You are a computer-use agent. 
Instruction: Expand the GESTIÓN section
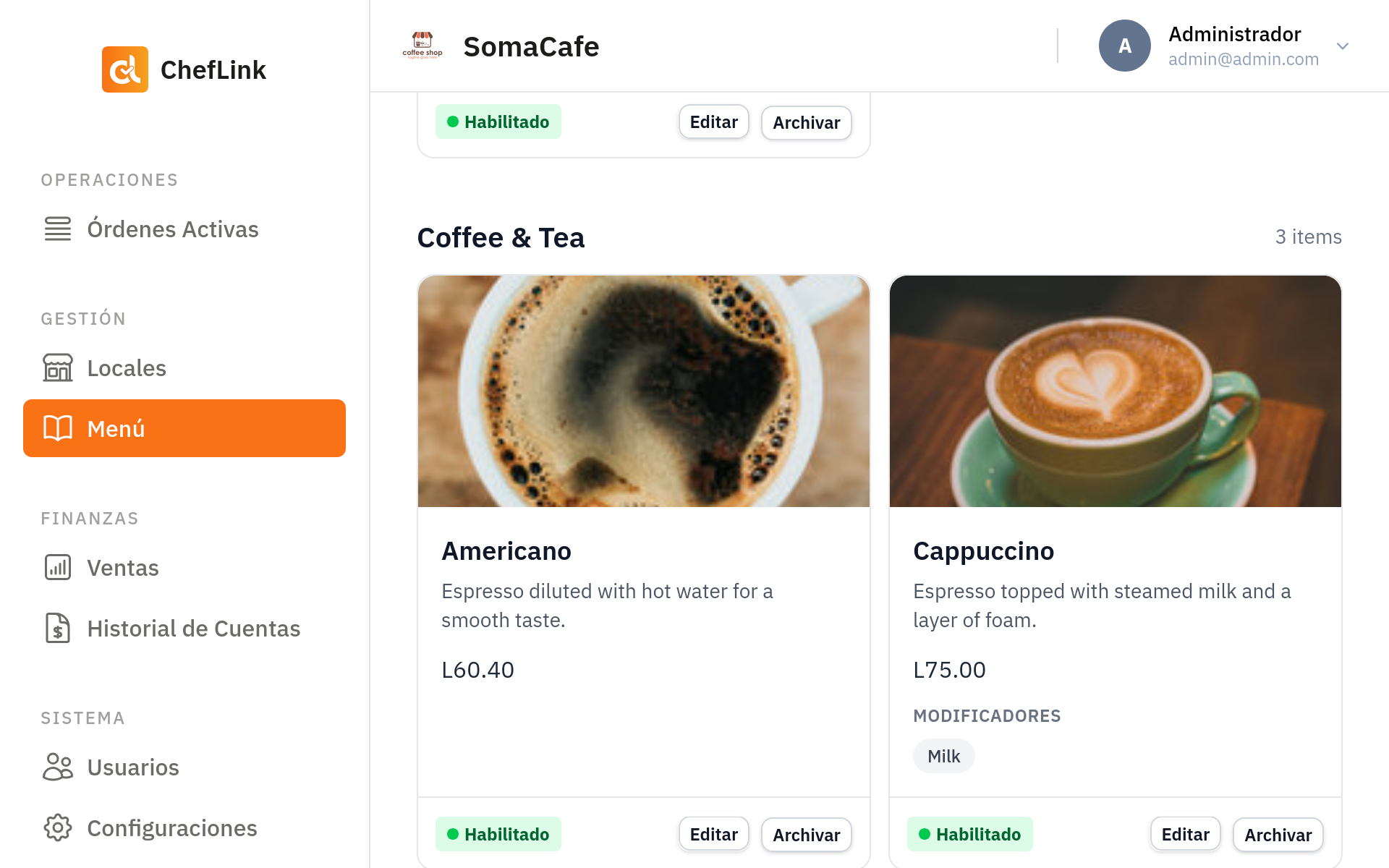click(x=83, y=318)
